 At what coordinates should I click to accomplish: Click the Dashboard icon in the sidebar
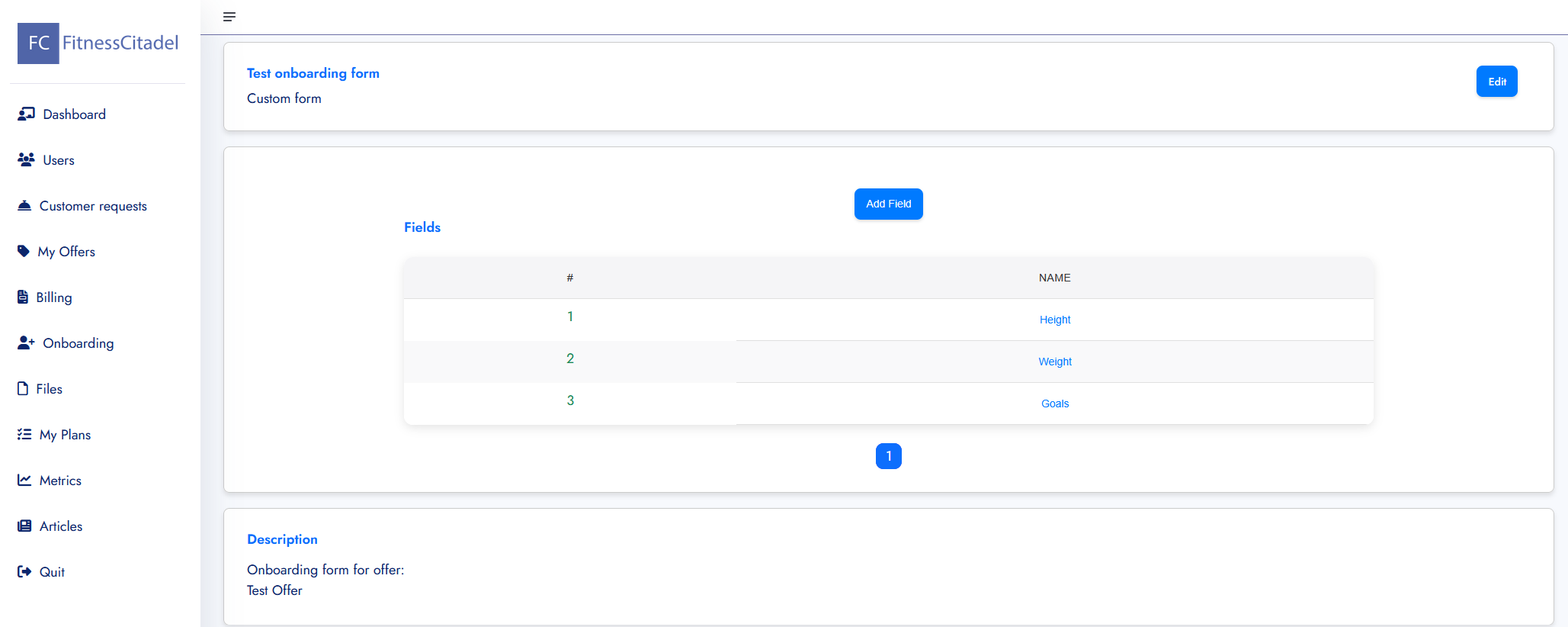tap(26, 114)
